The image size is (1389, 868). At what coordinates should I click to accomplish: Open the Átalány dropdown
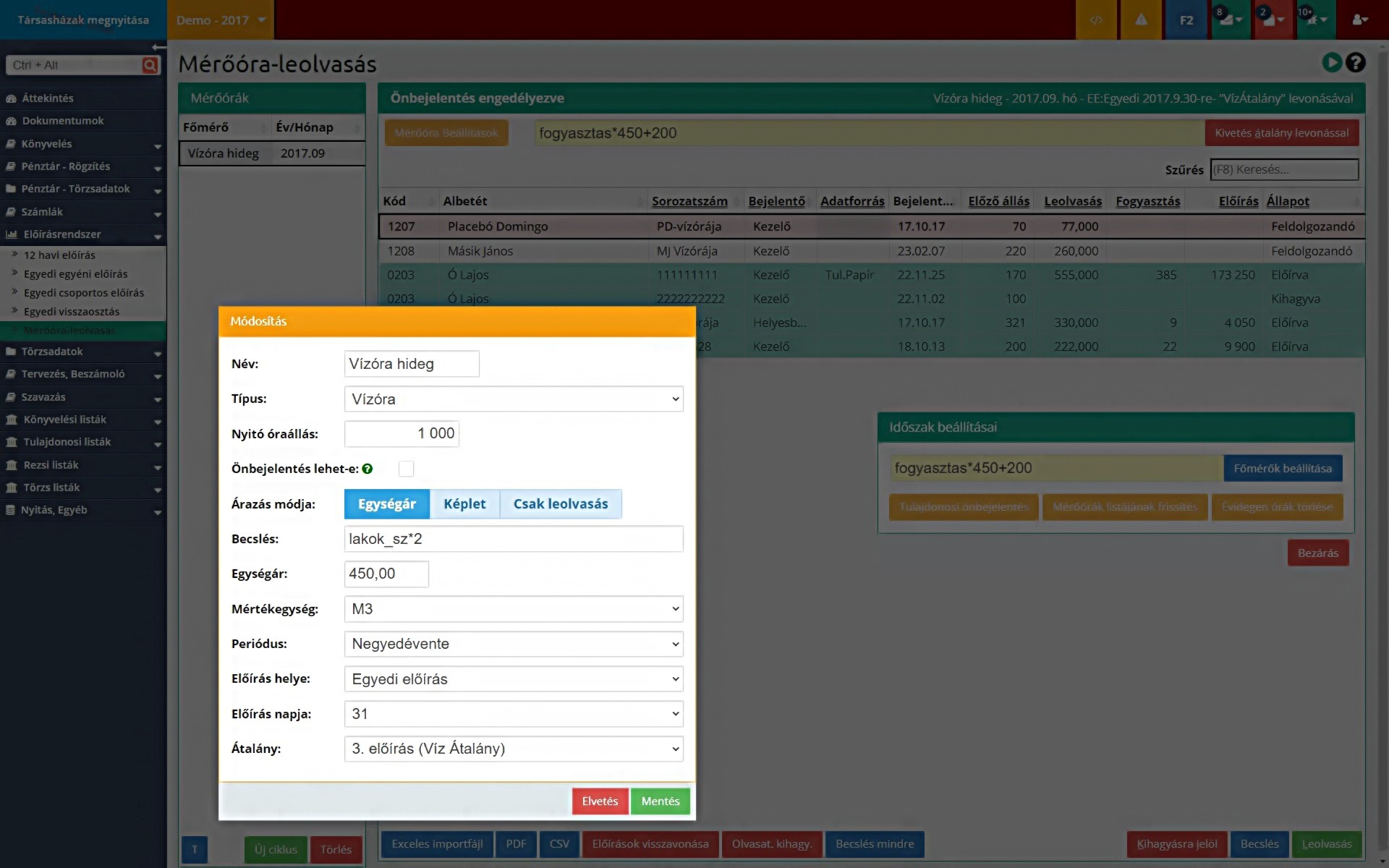click(514, 749)
